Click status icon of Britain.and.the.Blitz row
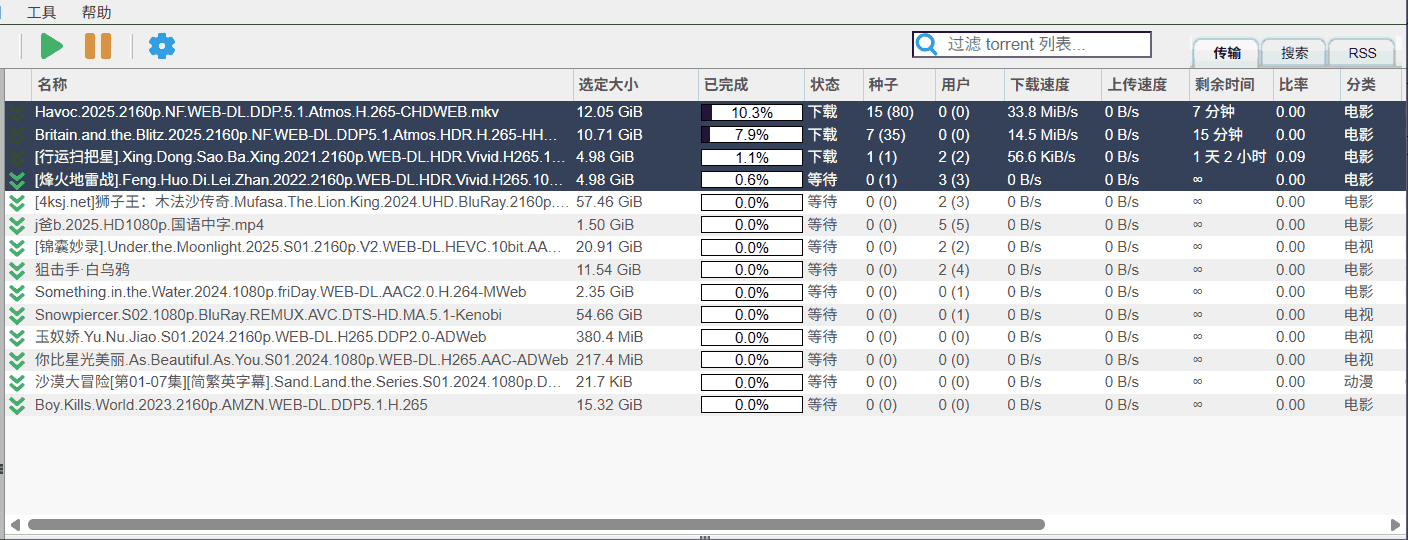 pyautogui.click(x=17, y=135)
